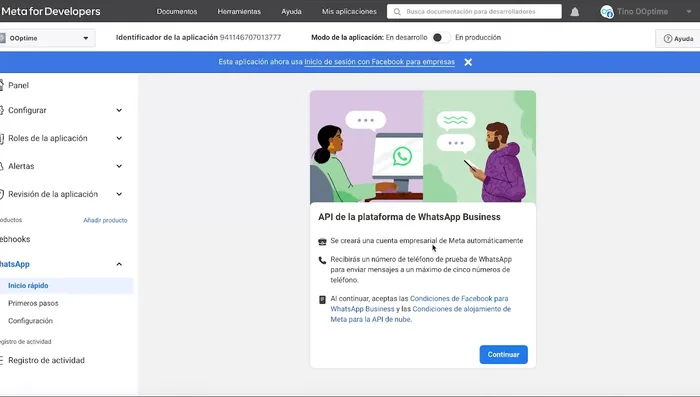Click the Revisión de la aplicación shield icon
Screen dimensions: 700x397
pyautogui.click(x=1, y=194)
